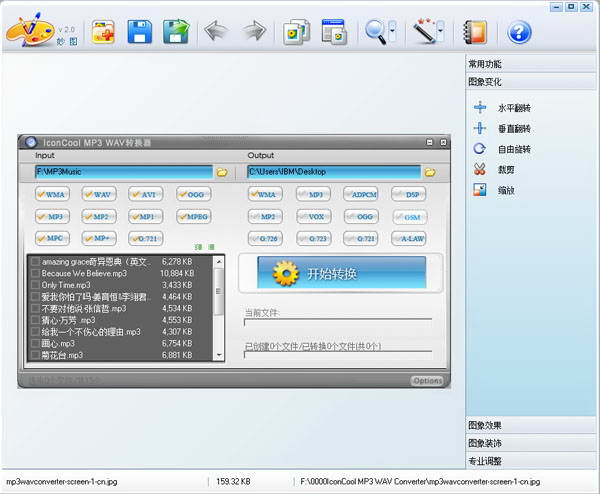Toggle the Input WAV format checkbox
The height and width of the screenshot is (494, 600).
click(99, 194)
